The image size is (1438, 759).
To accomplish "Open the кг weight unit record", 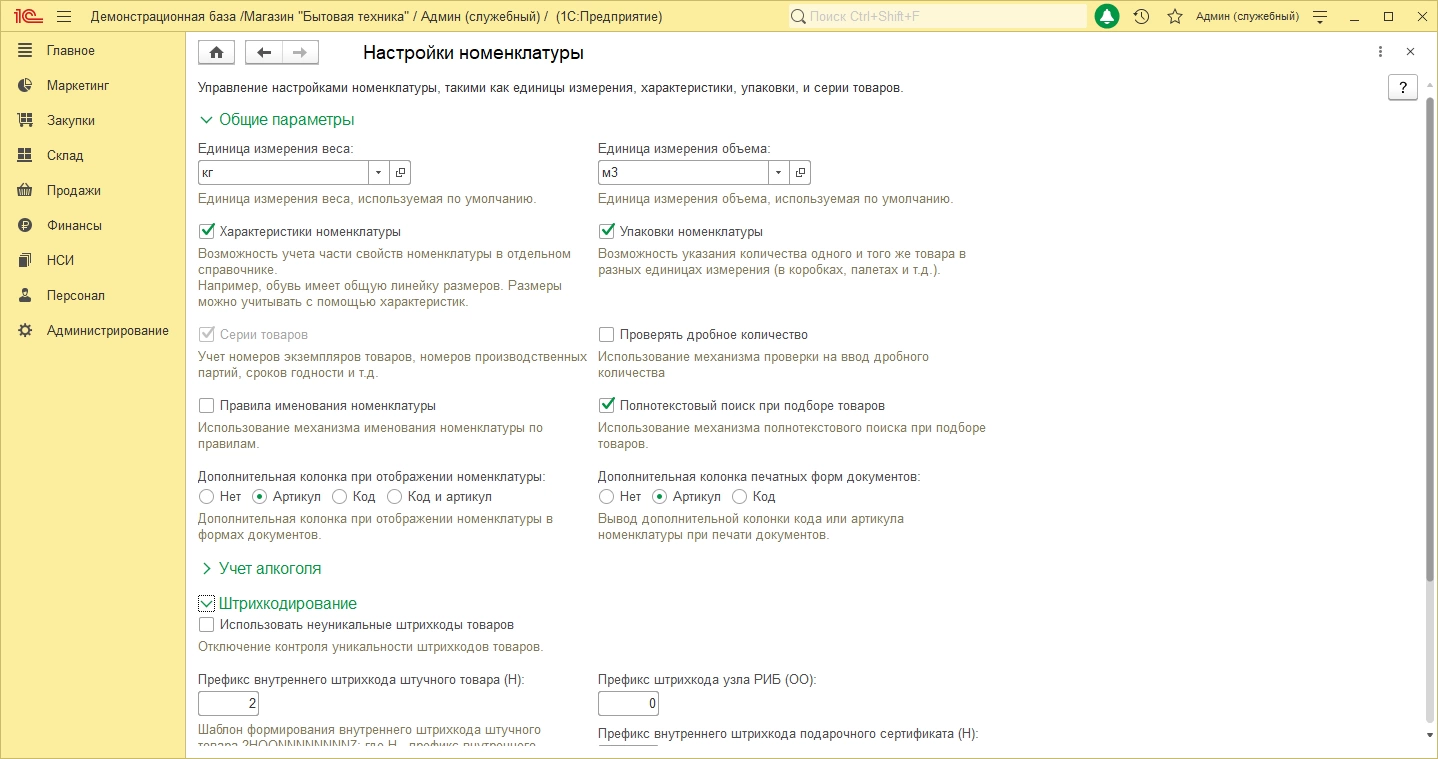I will 400,172.
